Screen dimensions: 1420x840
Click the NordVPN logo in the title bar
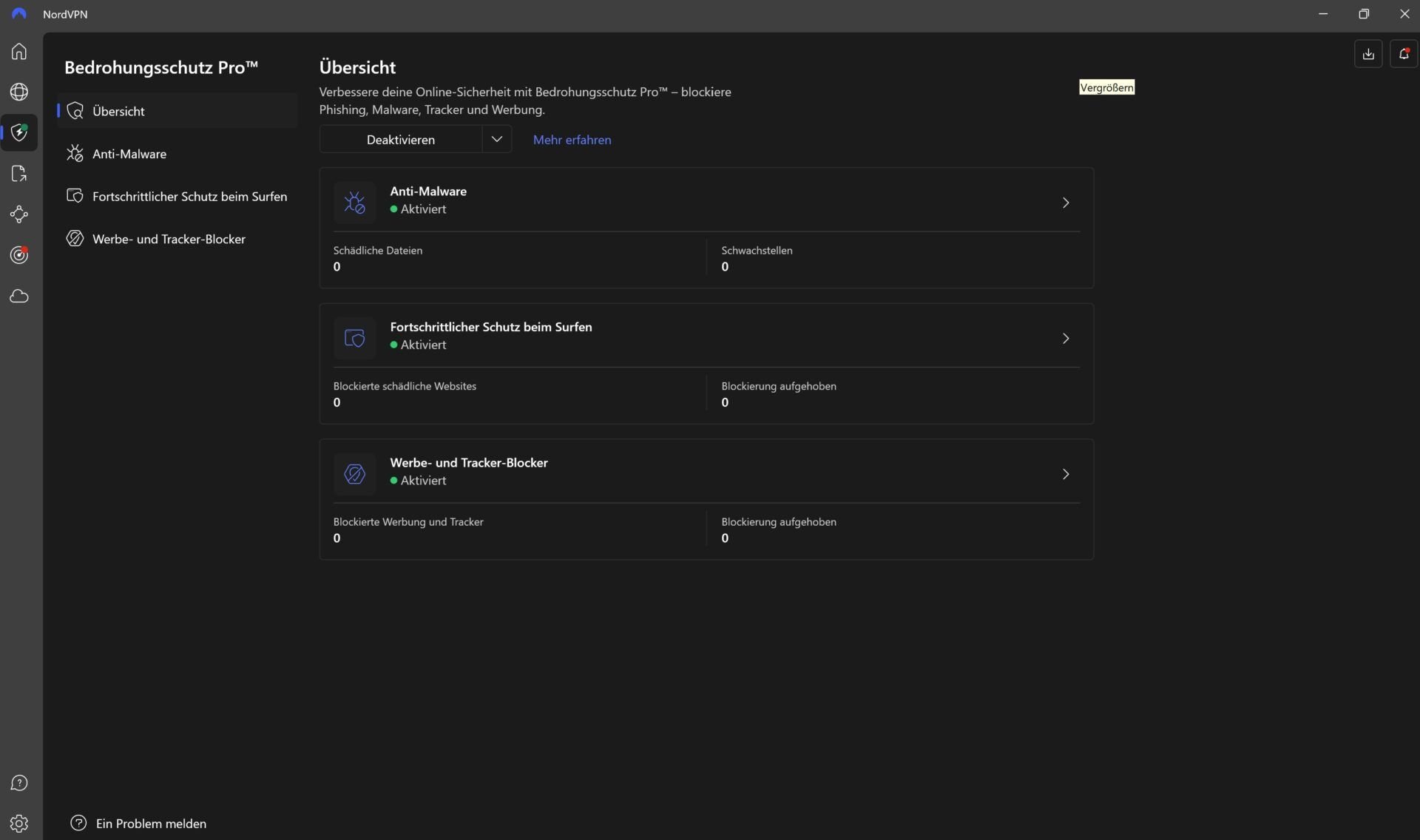[x=19, y=14]
